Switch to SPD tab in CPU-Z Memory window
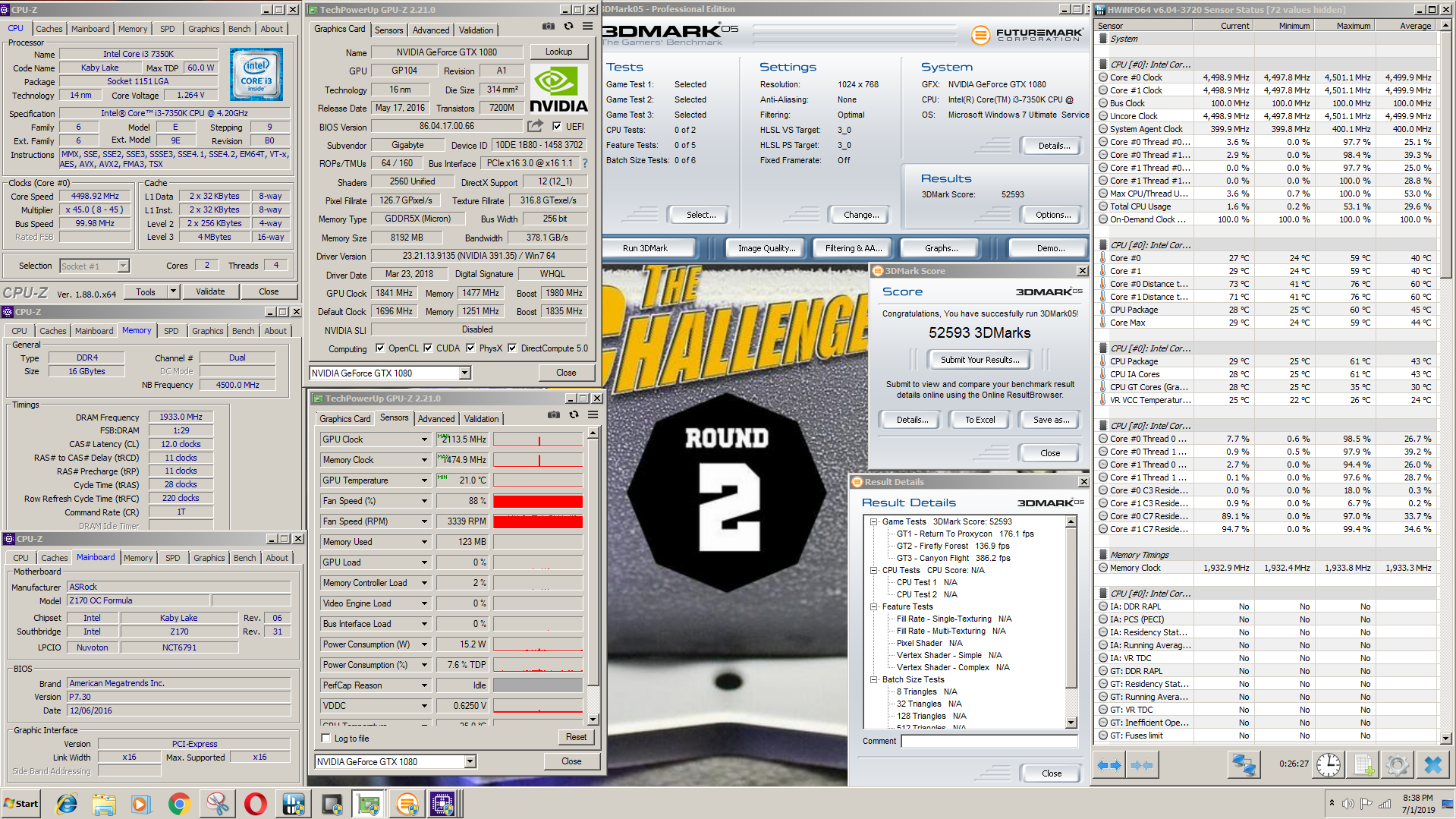Viewport: 1456px width, 819px height. tap(171, 331)
